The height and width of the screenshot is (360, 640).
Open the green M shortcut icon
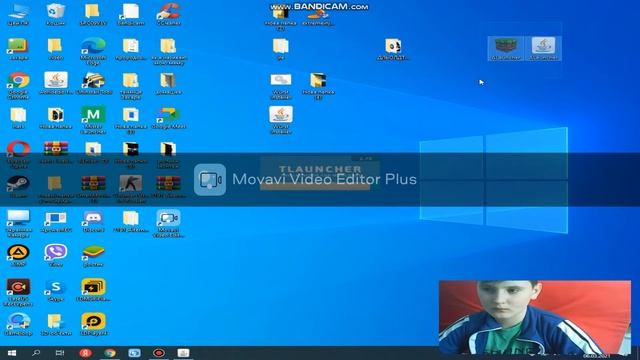pyautogui.click(x=93, y=120)
